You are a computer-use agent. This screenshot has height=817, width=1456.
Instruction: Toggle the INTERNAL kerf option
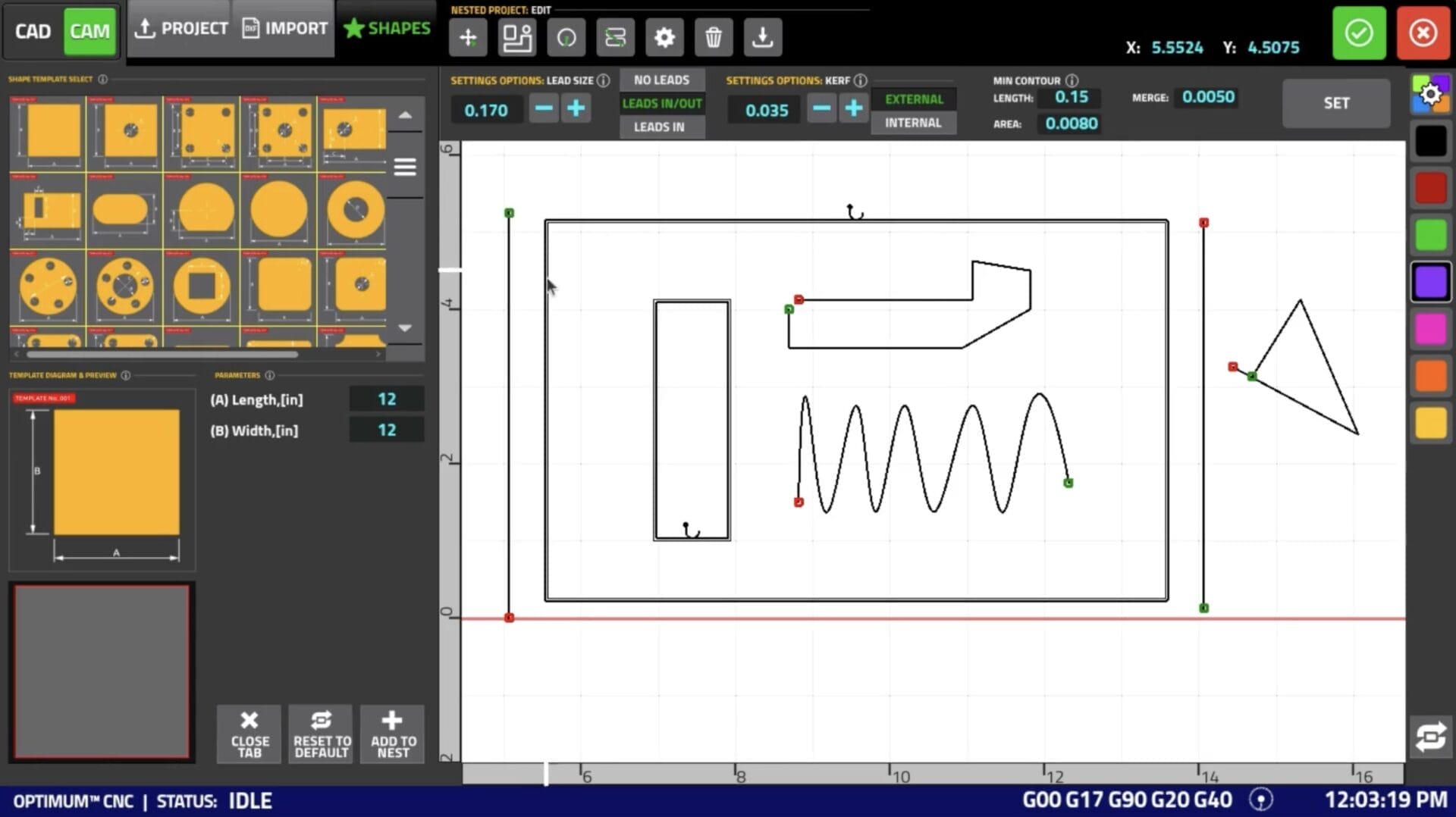pyautogui.click(x=913, y=123)
